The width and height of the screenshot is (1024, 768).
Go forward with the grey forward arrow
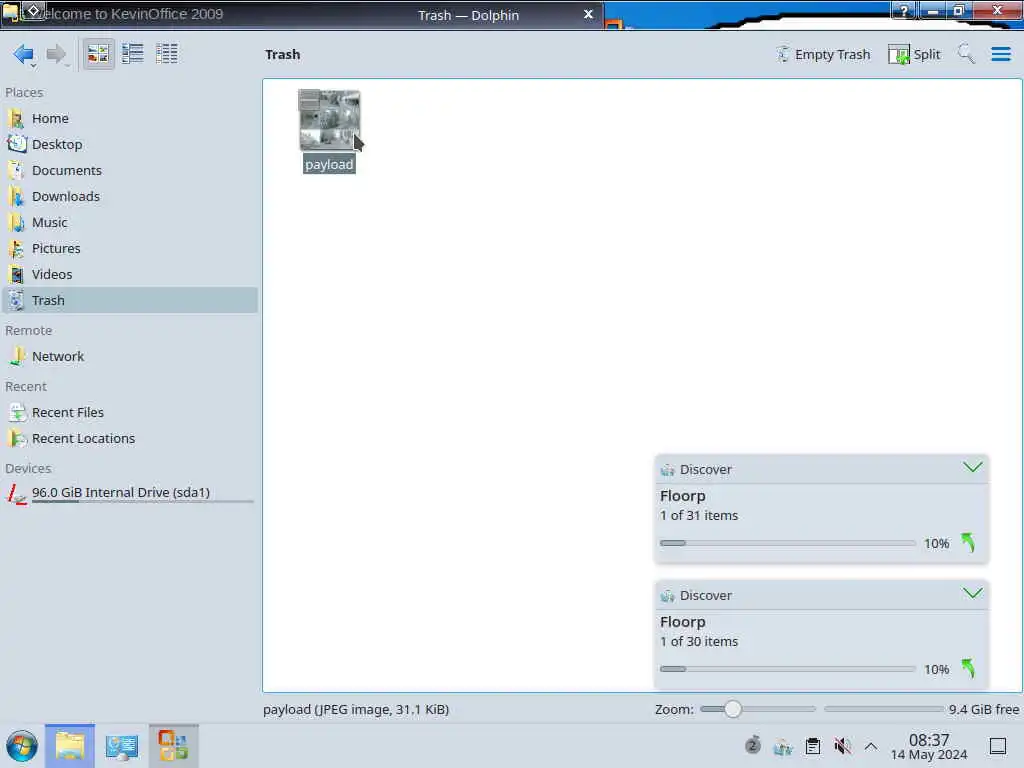coord(57,54)
